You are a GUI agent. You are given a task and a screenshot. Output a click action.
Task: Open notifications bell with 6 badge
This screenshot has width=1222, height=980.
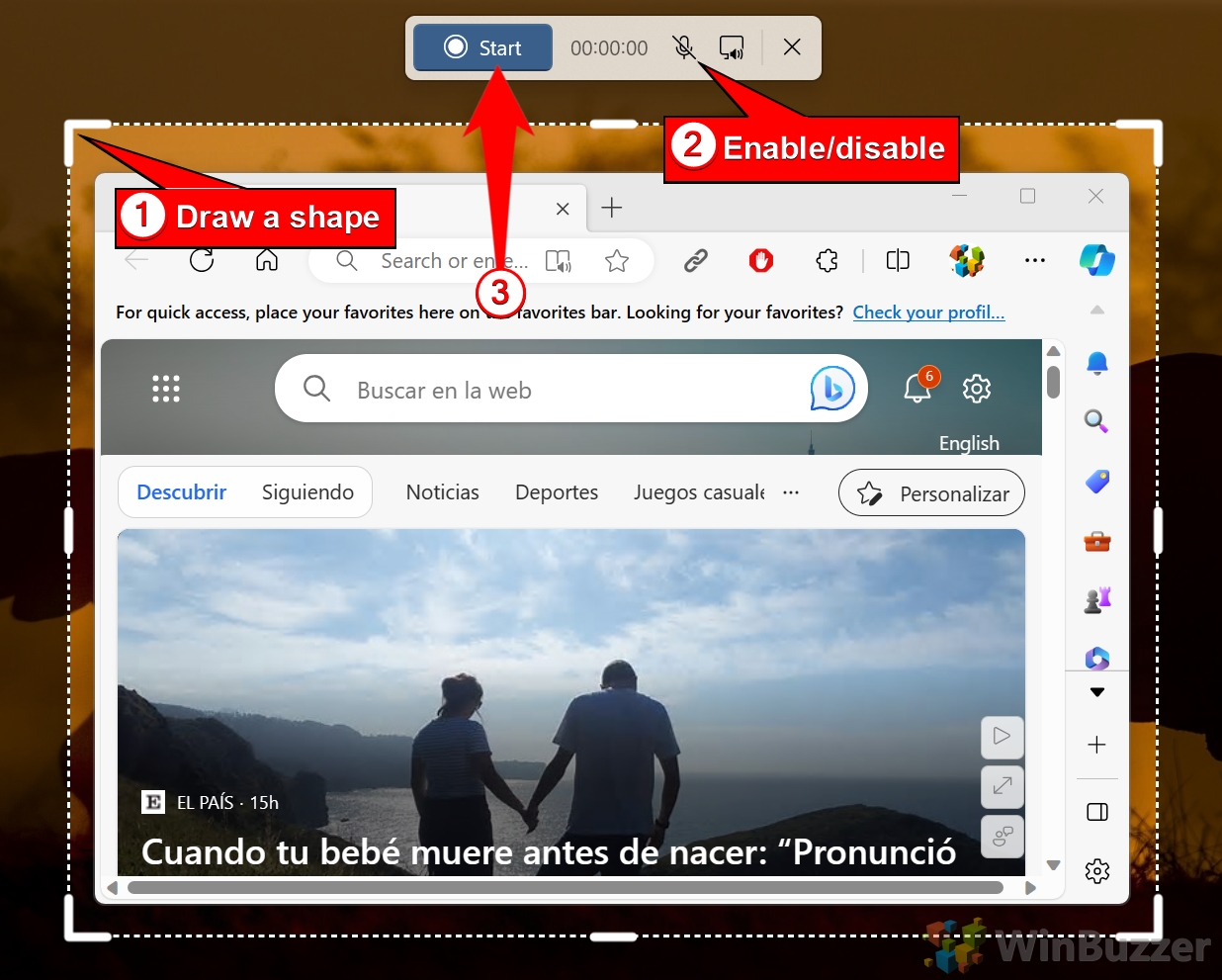[919, 387]
